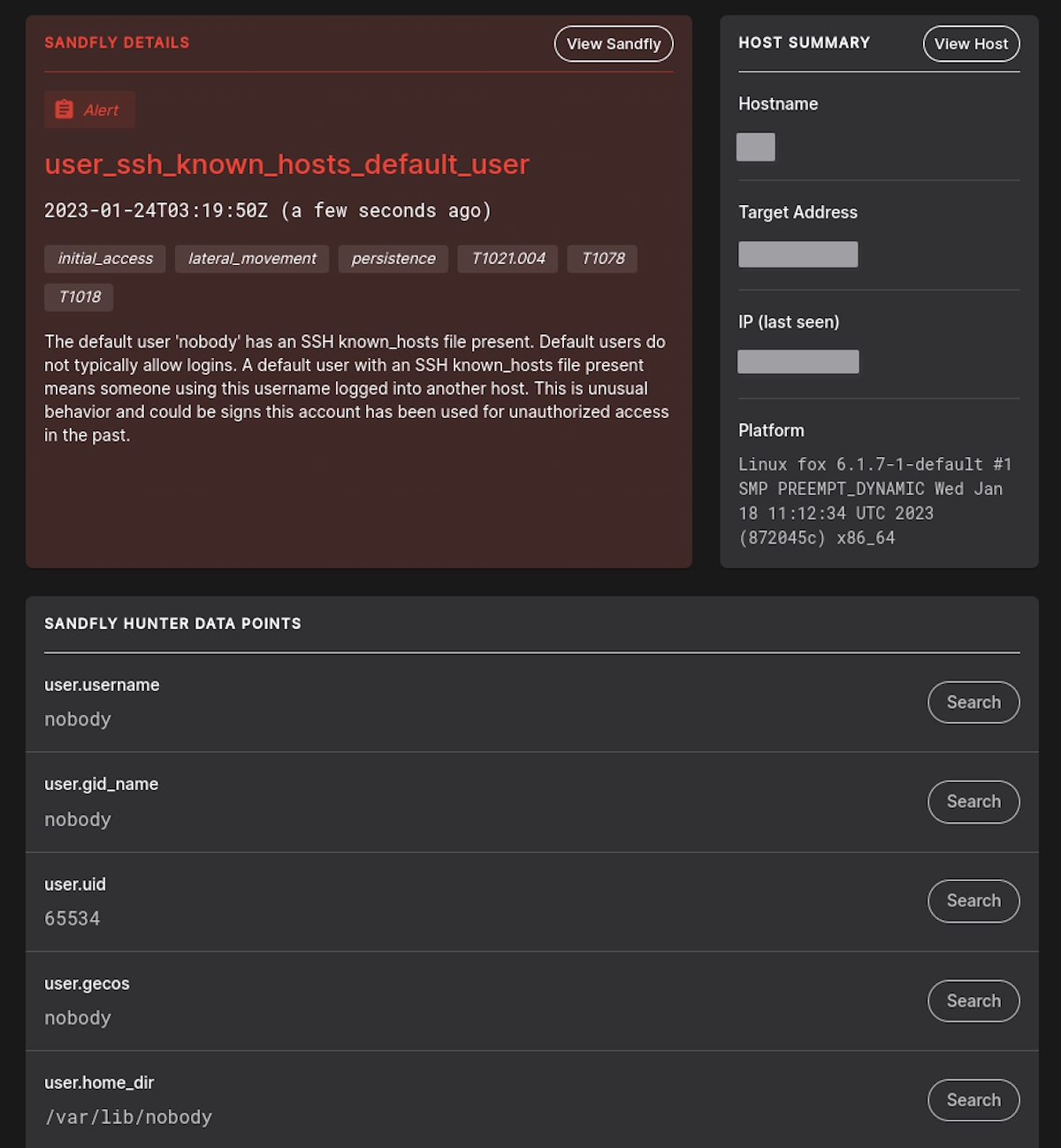The height and width of the screenshot is (1148, 1061).
Task: Click the View Sandfly button
Action: pyautogui.click(x=613, y=43)
